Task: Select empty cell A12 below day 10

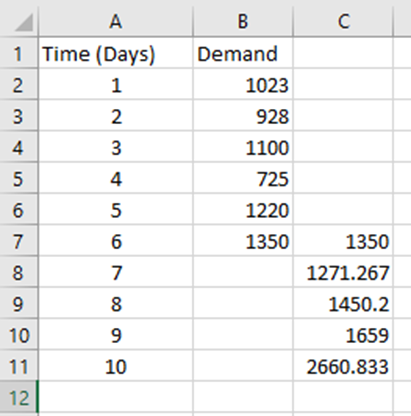Action: tap(116, 398)
